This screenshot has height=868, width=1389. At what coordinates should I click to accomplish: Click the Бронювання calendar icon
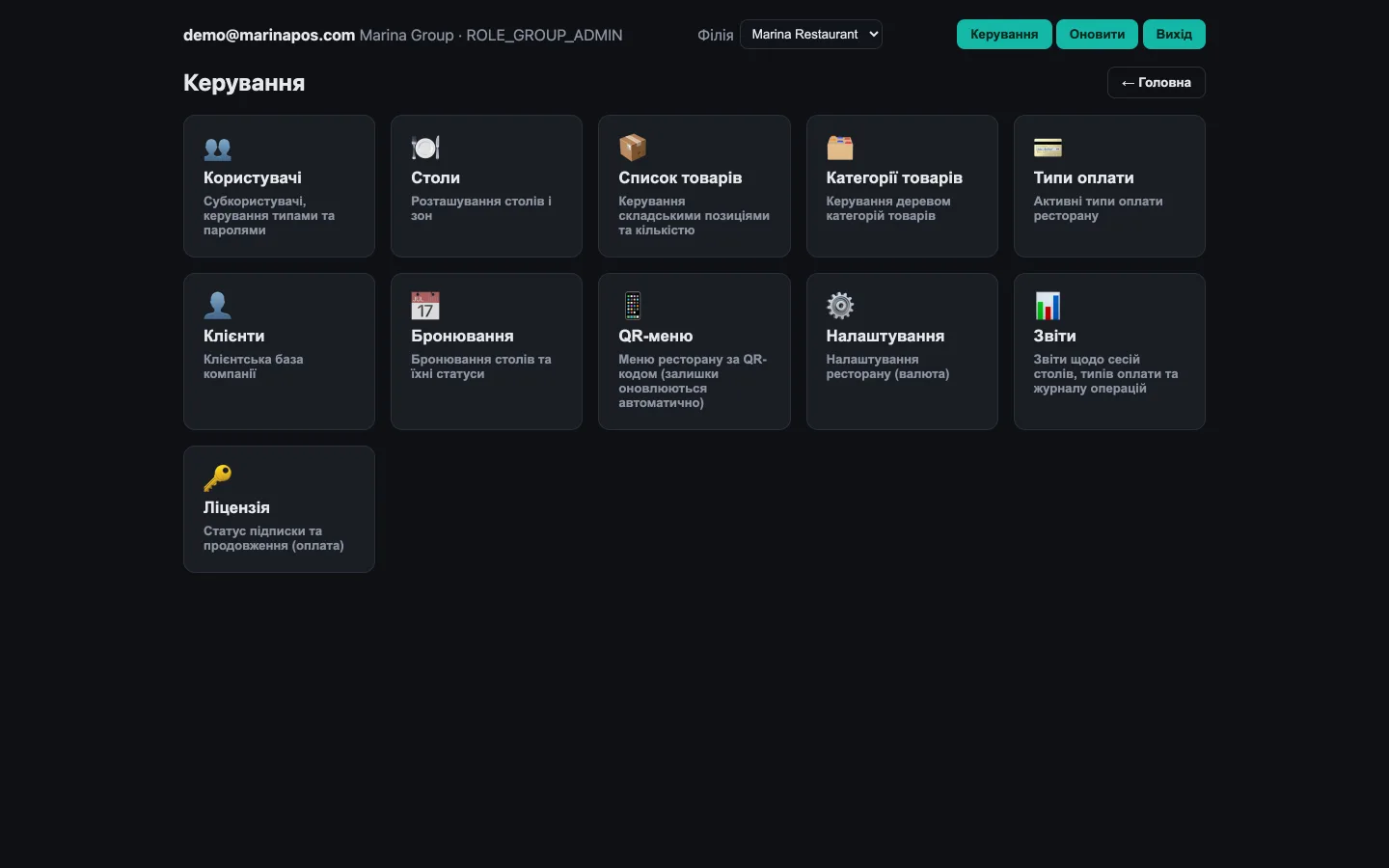tap(425, 306)
